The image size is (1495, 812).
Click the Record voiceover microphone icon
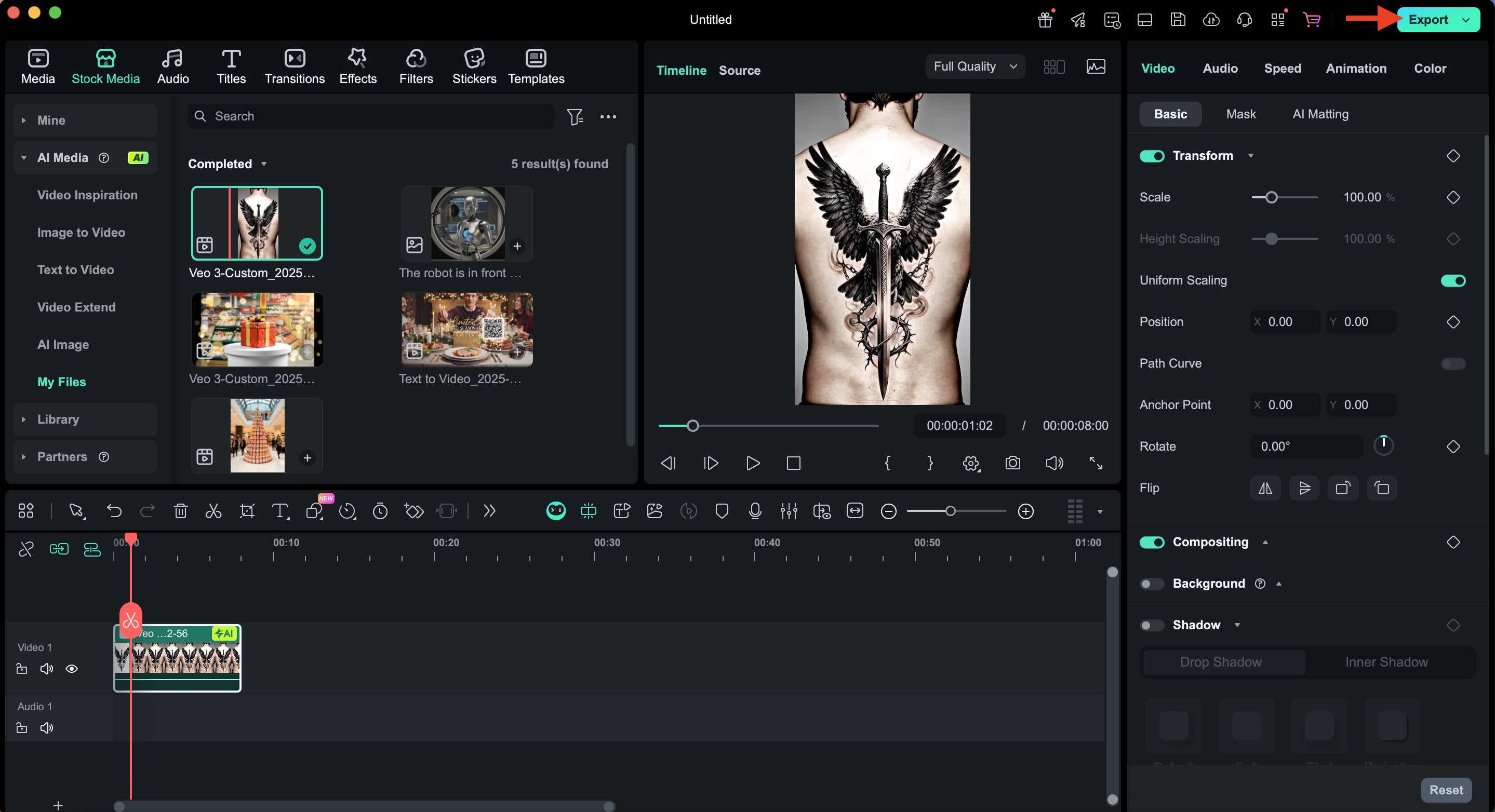click(x=755, y=511)
